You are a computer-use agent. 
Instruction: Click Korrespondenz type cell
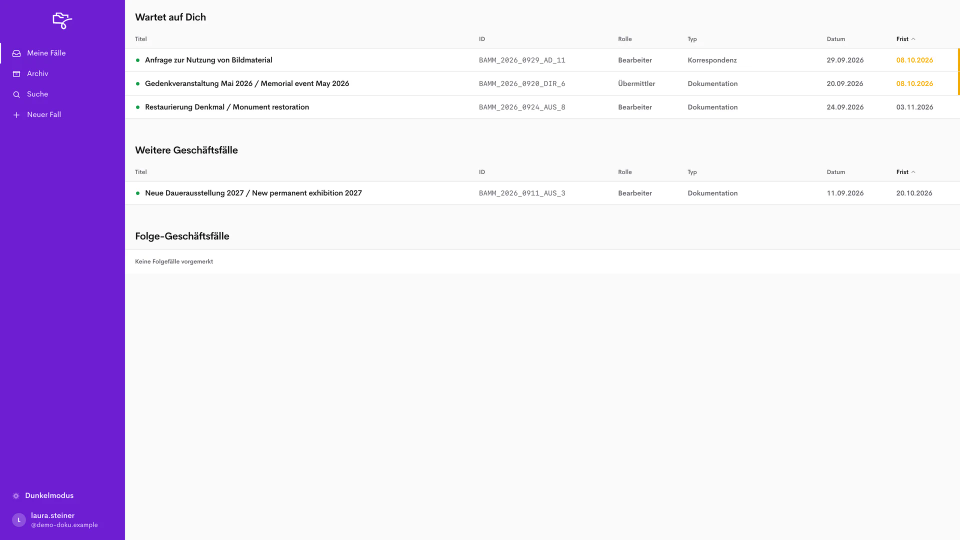click(712, 60)
